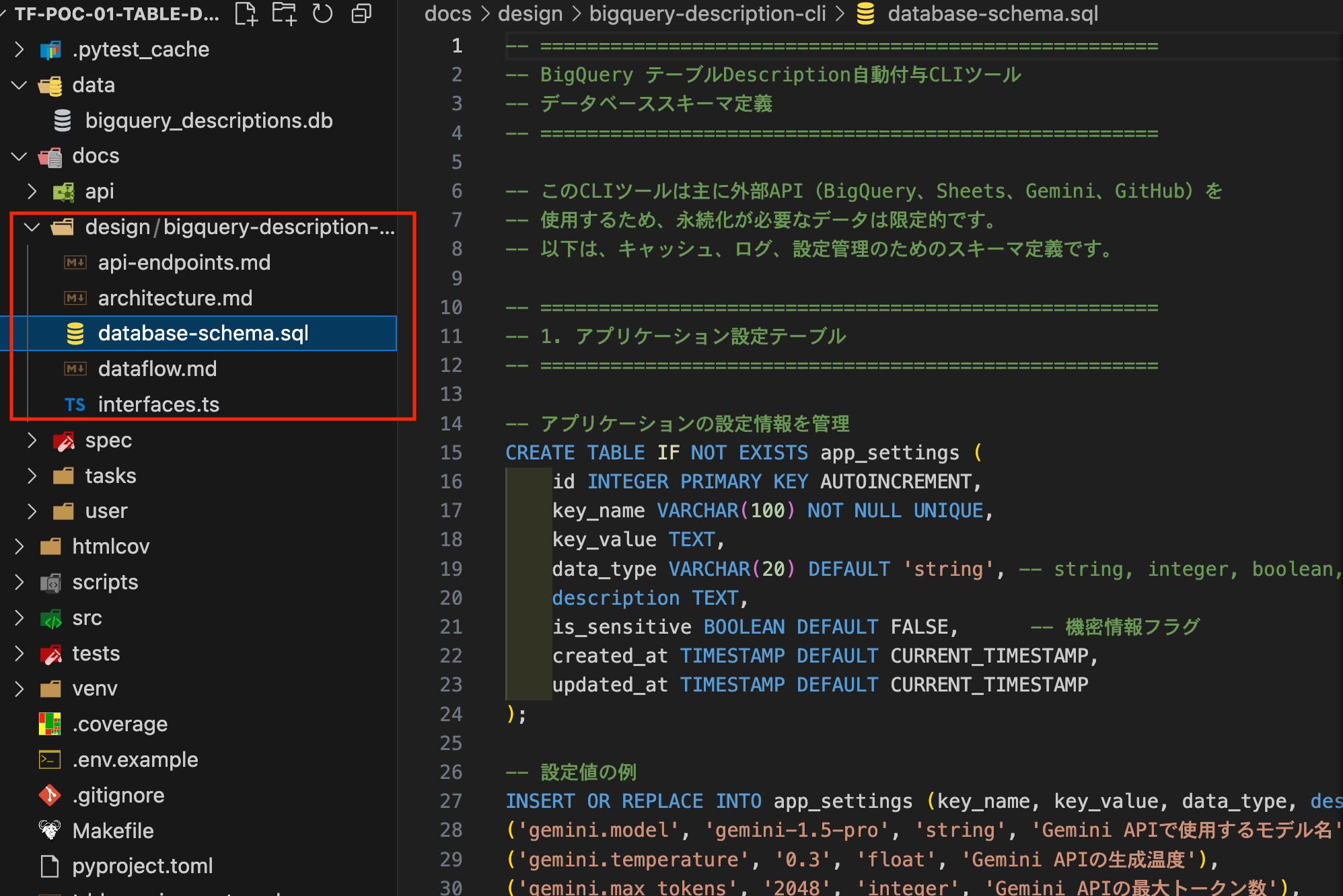Click the spec folder icon
Screen dimensions: 1343x896
pos(63,441)
